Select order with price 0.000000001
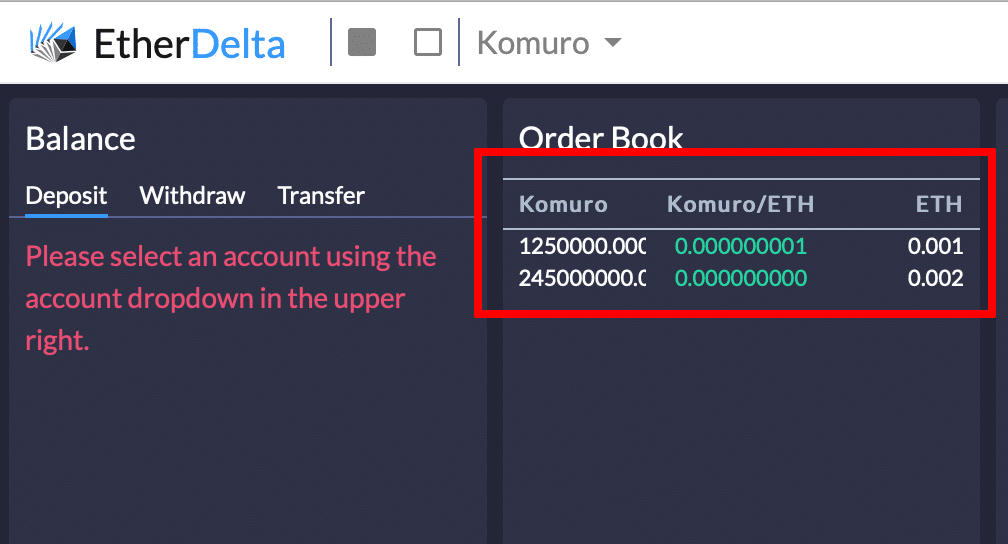The height and width of the screenshot is (544, 1008). click(x=740, y=246)
